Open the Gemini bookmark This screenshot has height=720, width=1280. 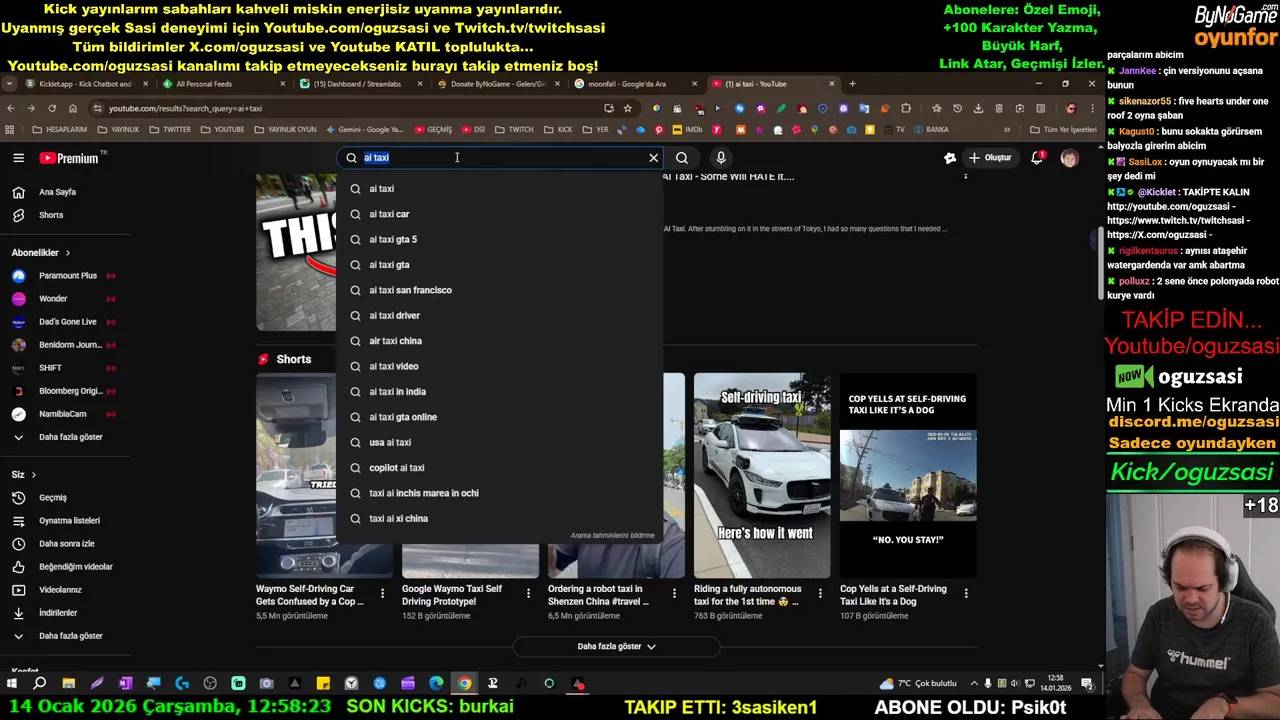point(364,130)
